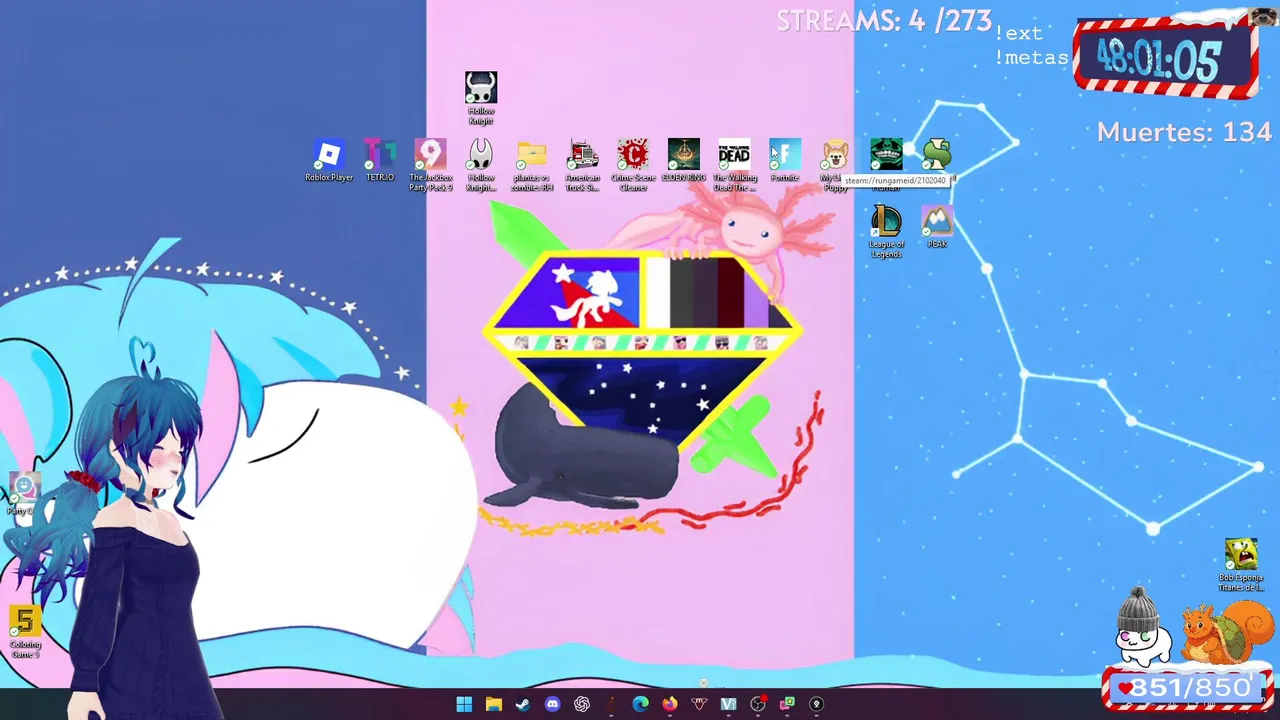The height and width of the screenshot is (720, 1280).
Task: Open Steam from the taskbar
Action: [523, 704]
